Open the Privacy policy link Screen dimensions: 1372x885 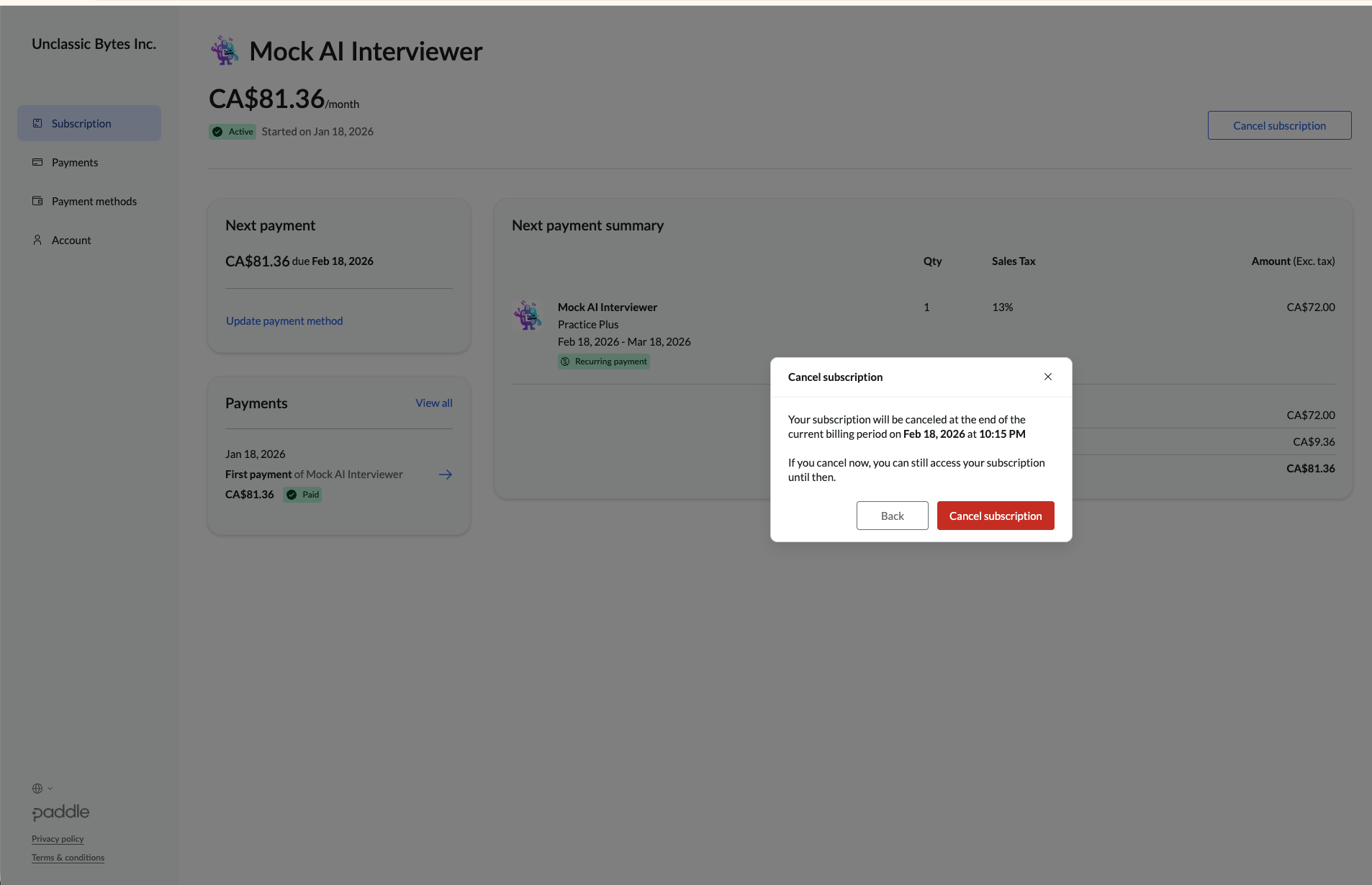tap(57, 838)
